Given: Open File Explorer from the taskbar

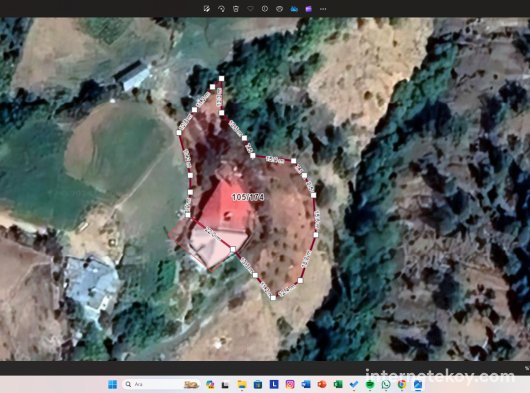Looking at the screenshot, I should [242, 384].
